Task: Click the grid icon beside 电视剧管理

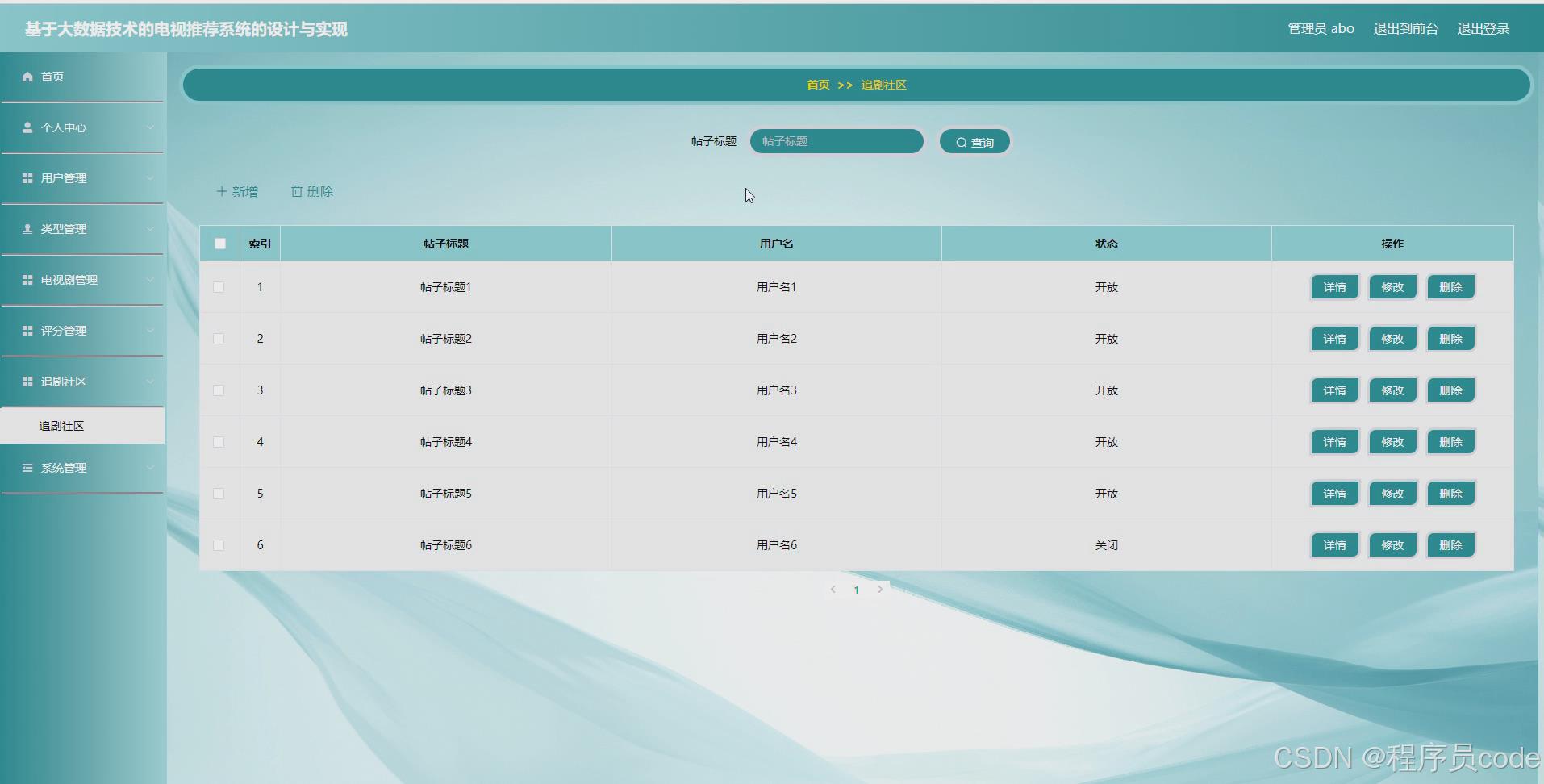Action: [x=27, y=280]
